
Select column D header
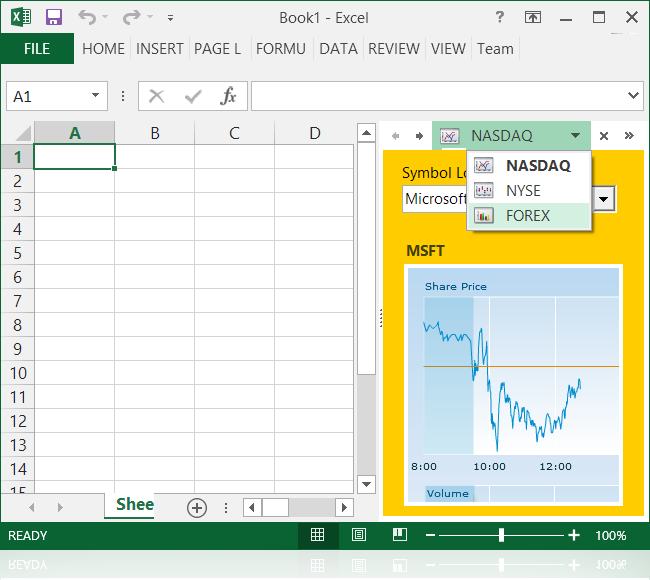[314, 133]
